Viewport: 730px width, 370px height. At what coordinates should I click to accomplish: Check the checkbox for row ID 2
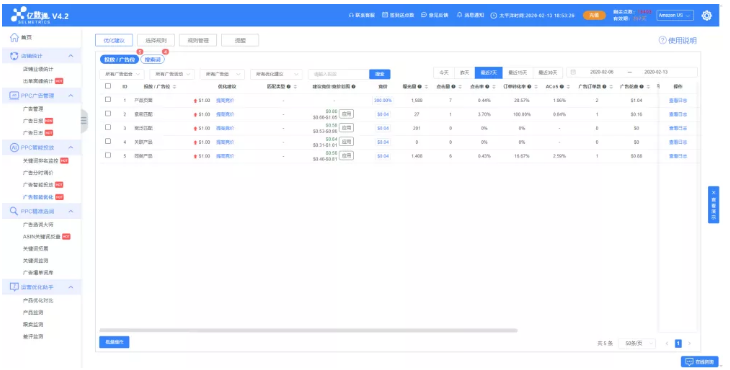(108, 114)
